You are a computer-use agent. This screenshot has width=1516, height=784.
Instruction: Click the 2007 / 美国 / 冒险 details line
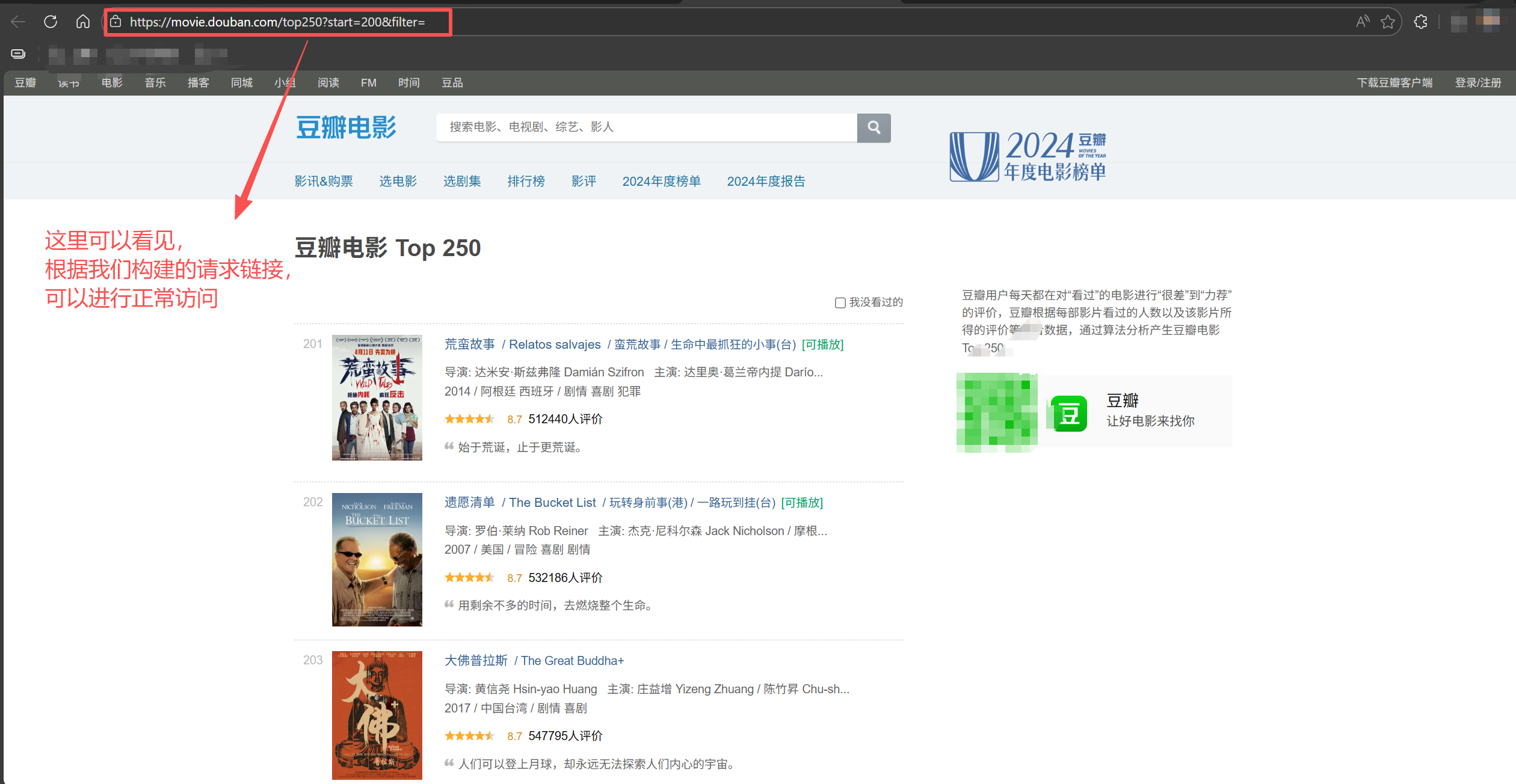[x=517, y=550]
